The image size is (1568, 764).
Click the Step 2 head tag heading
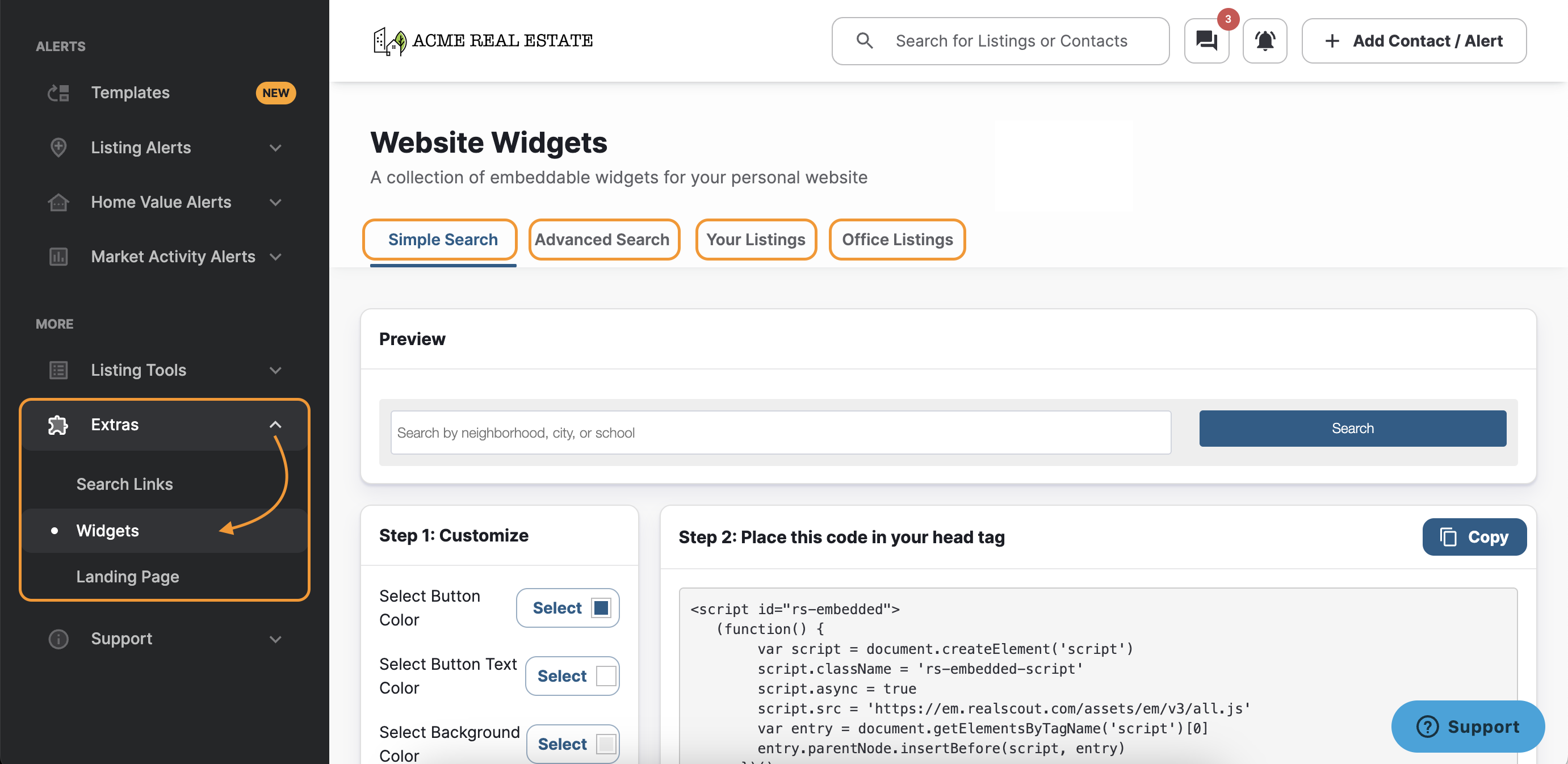tap(841, 537)
